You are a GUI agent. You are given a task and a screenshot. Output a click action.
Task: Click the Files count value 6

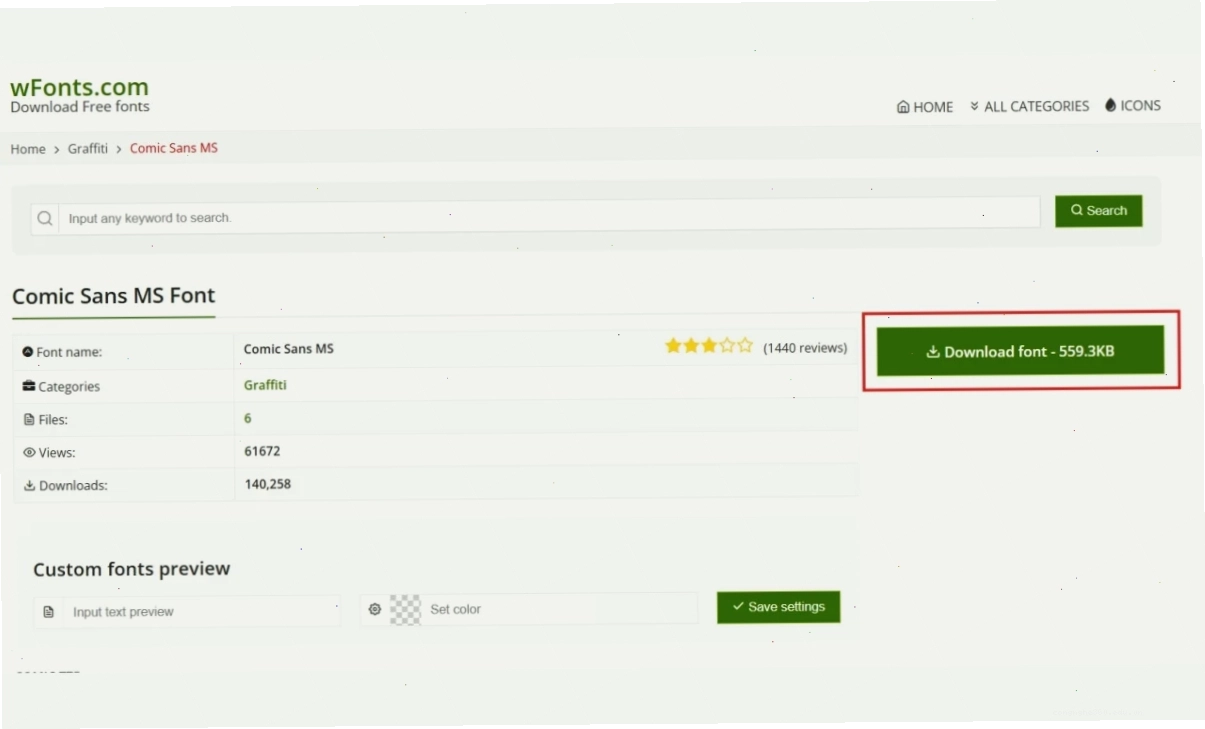tap(248, 418)
